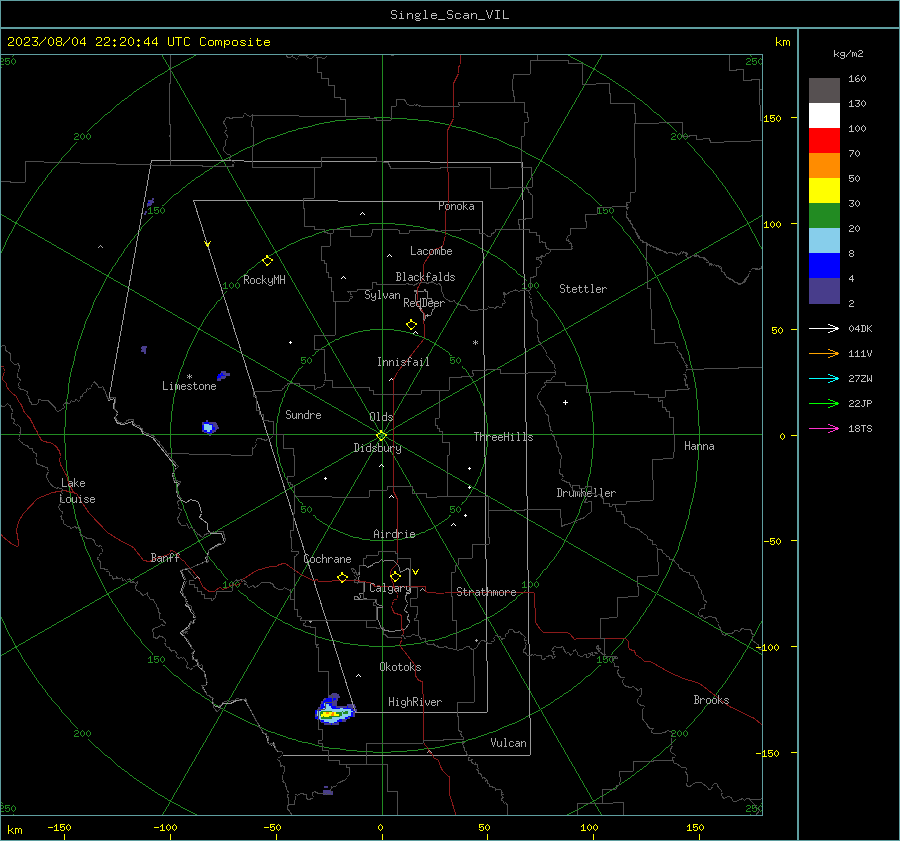Click the magenta 18TS arrow legend icon
Image resolution: width=900 pixels, height=841 pixels.
pyautogui.click(x=824, y=428)
